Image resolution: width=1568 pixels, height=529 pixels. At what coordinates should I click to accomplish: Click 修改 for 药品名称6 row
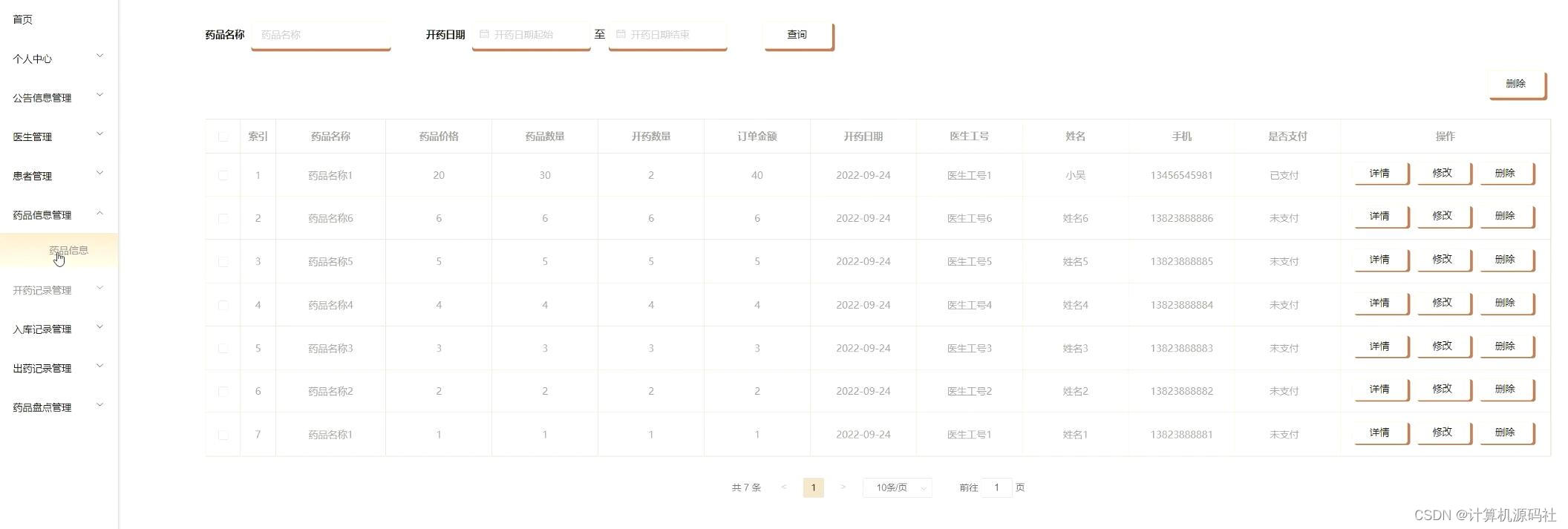pyautogui.click(x=1443, y=217)
